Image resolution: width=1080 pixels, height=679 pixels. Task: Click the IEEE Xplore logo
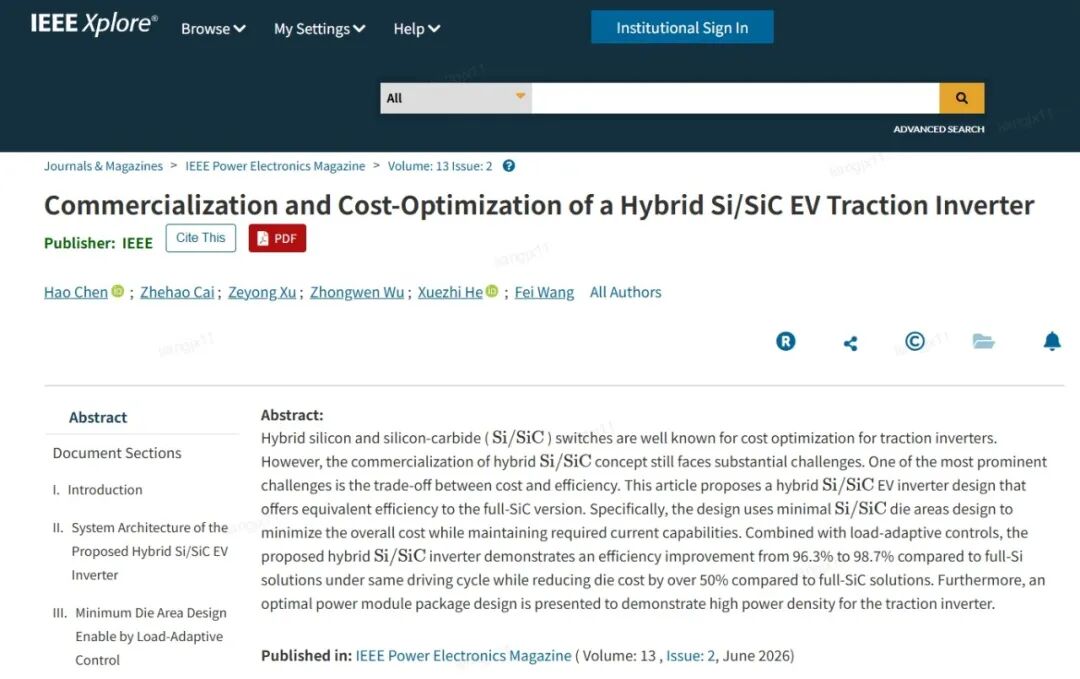click(x=94, y=24)
